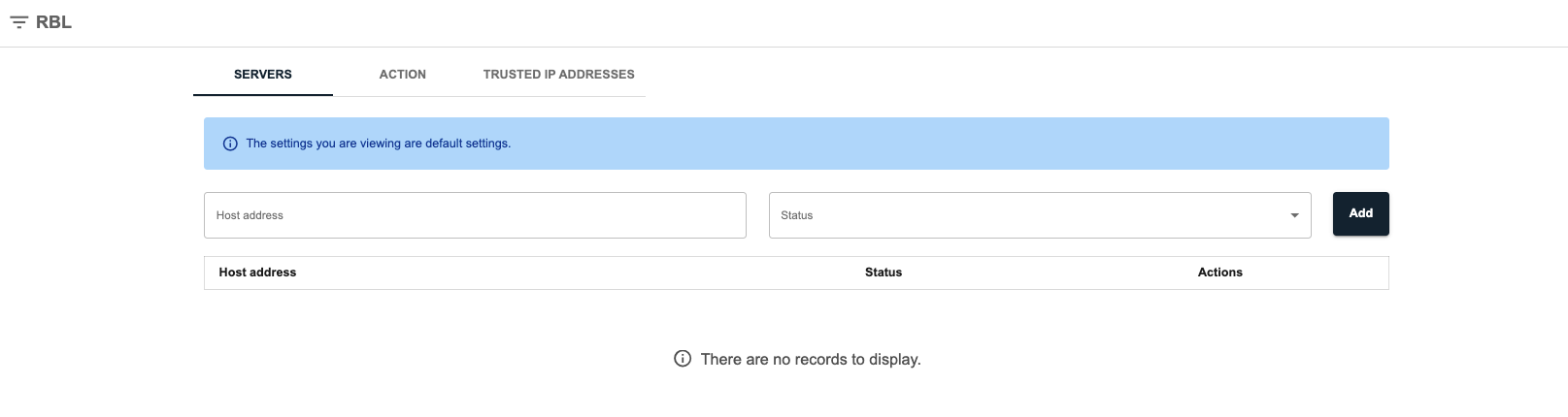Click the info icon in the blue banner
This screenshot has height=417, width=1568.
click(x=230, y=144)
